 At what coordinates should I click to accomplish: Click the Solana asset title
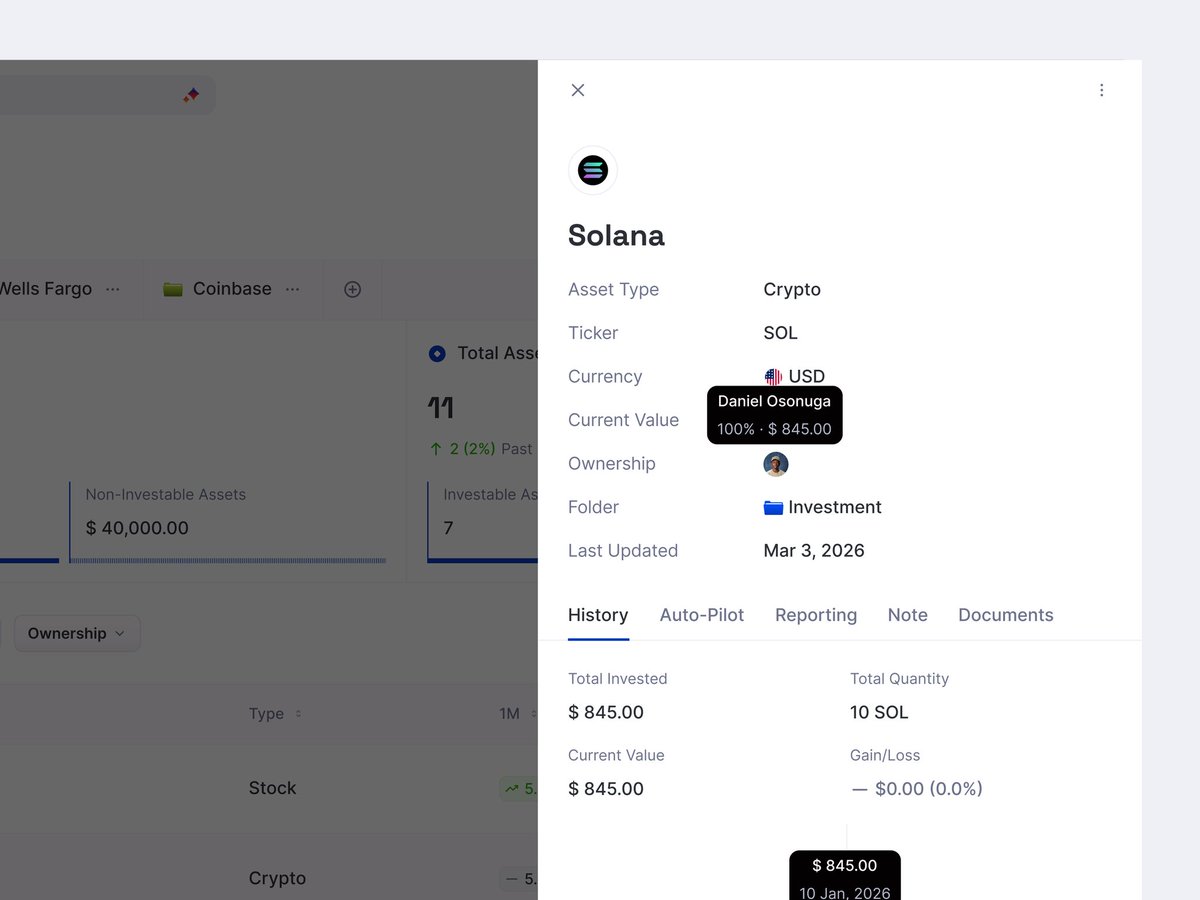[616, 236]
